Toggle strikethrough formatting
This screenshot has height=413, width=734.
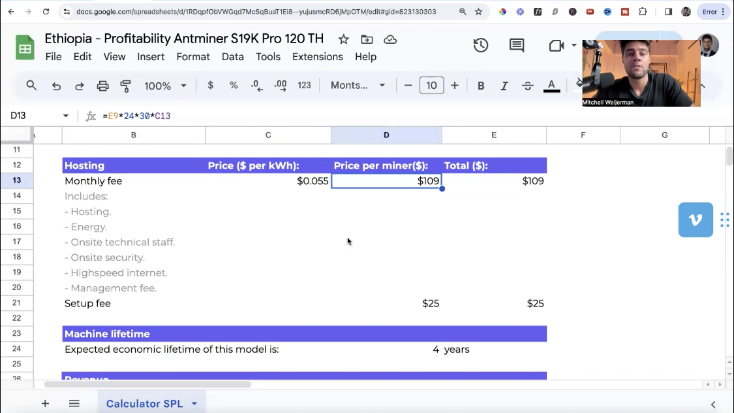pos(527,86)
